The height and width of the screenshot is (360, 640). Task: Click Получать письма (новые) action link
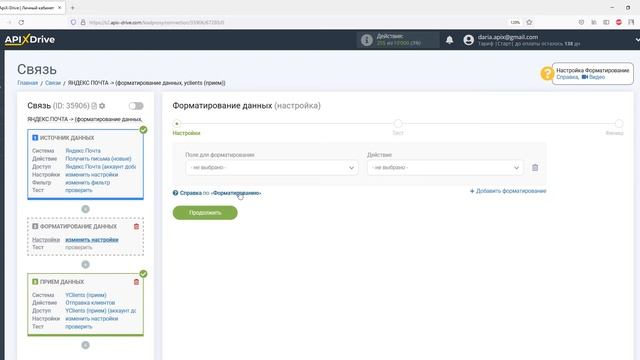(x=98, y=159)
